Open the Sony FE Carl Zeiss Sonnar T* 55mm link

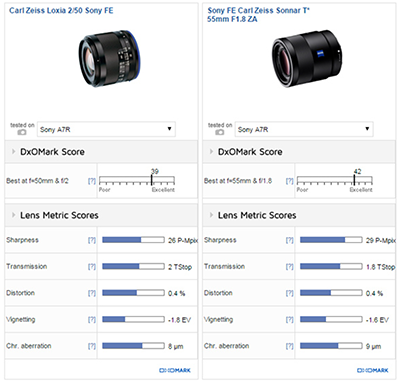(258, 15)
